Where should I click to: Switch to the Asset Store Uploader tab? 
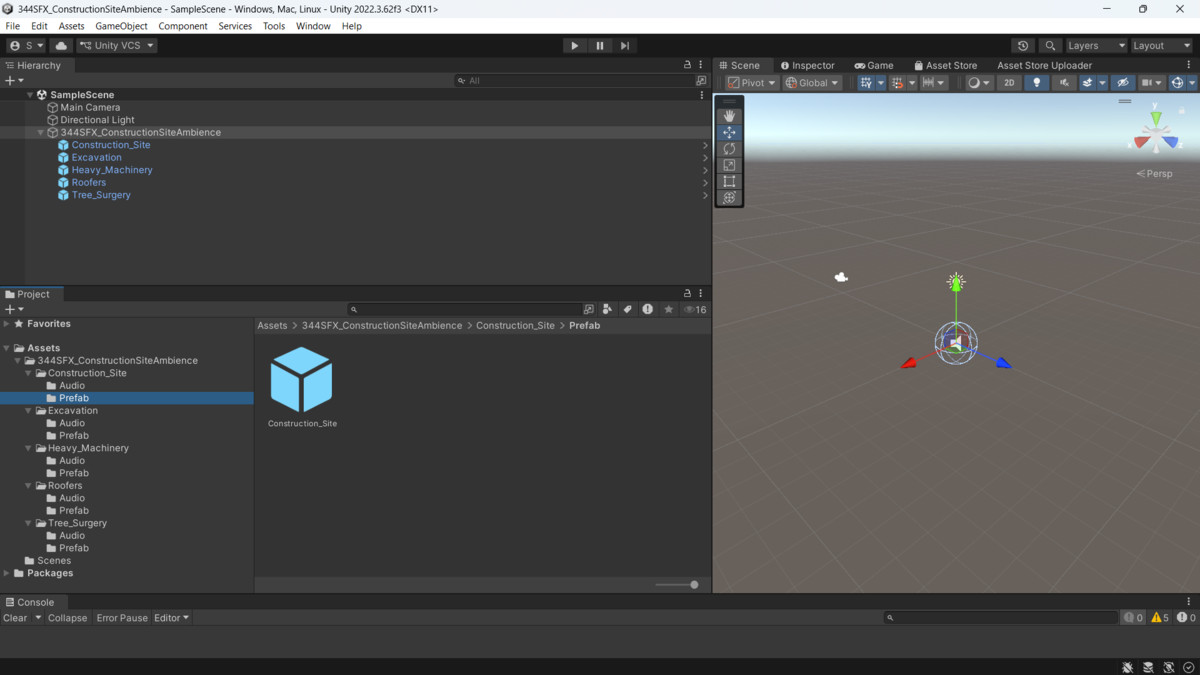(1044, 65)
